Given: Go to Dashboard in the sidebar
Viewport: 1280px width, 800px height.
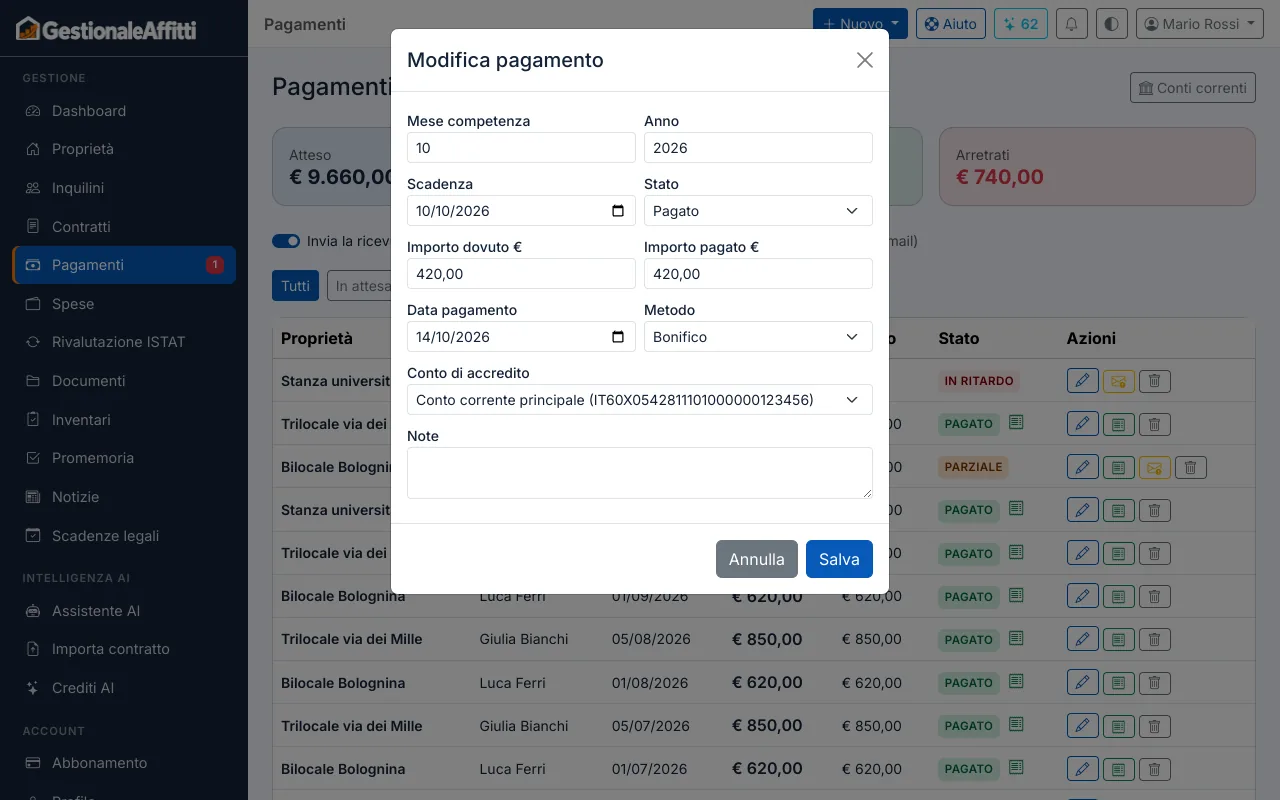Looking at the screenshot, I should tap(124, 111).
